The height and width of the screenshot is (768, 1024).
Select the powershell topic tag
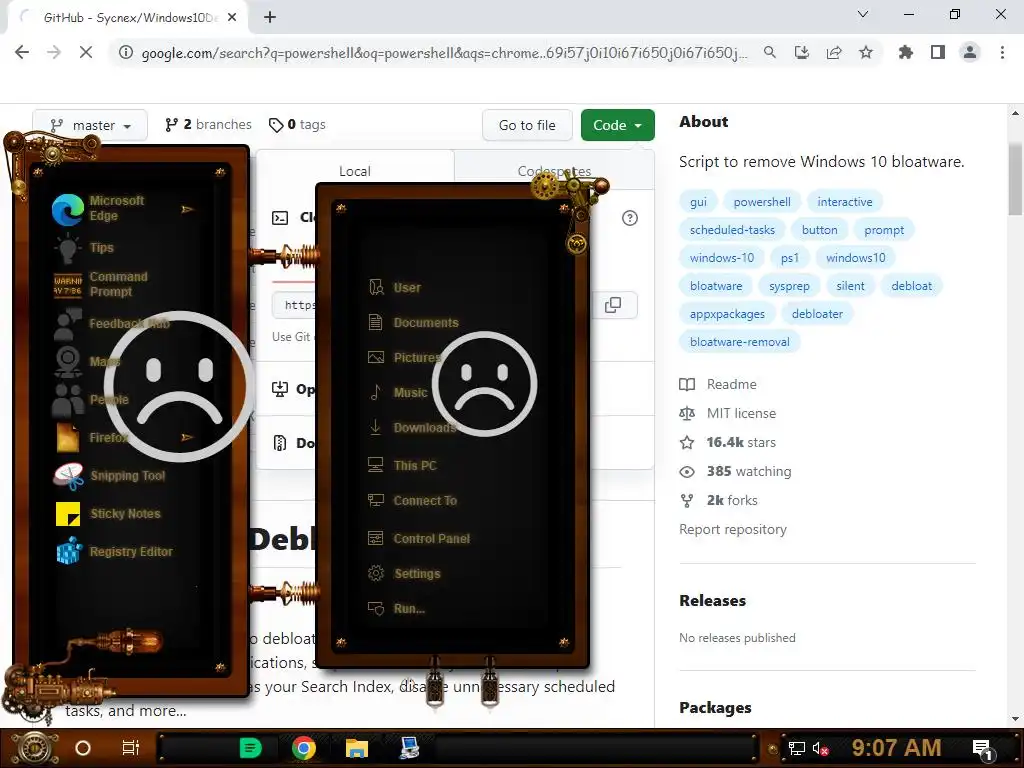[x=761, y=202]
